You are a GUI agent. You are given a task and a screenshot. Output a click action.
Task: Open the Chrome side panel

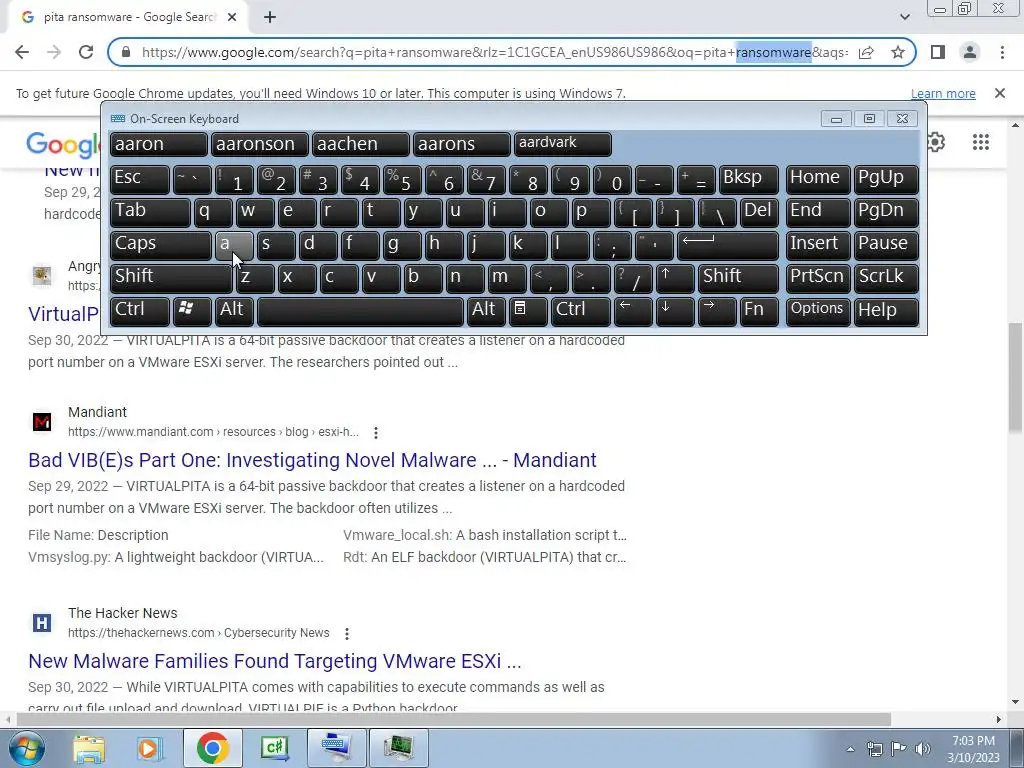(938, 52)
